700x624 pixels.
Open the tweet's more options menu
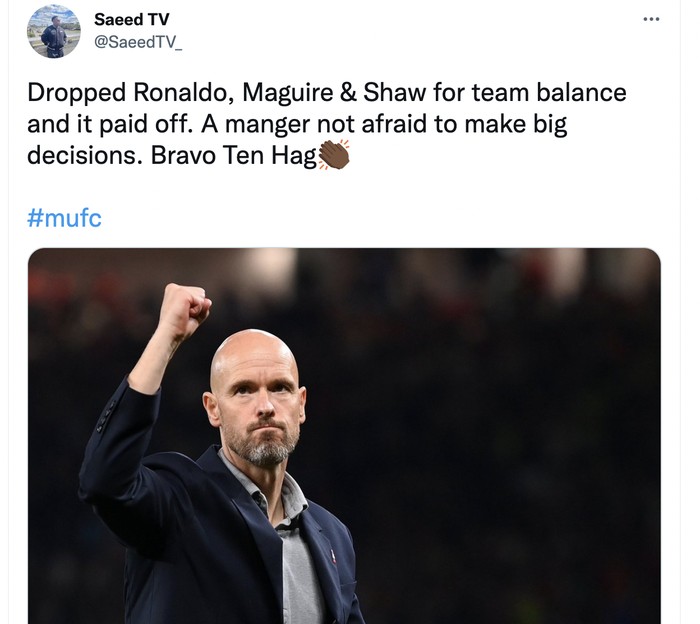tap(651, 19)
